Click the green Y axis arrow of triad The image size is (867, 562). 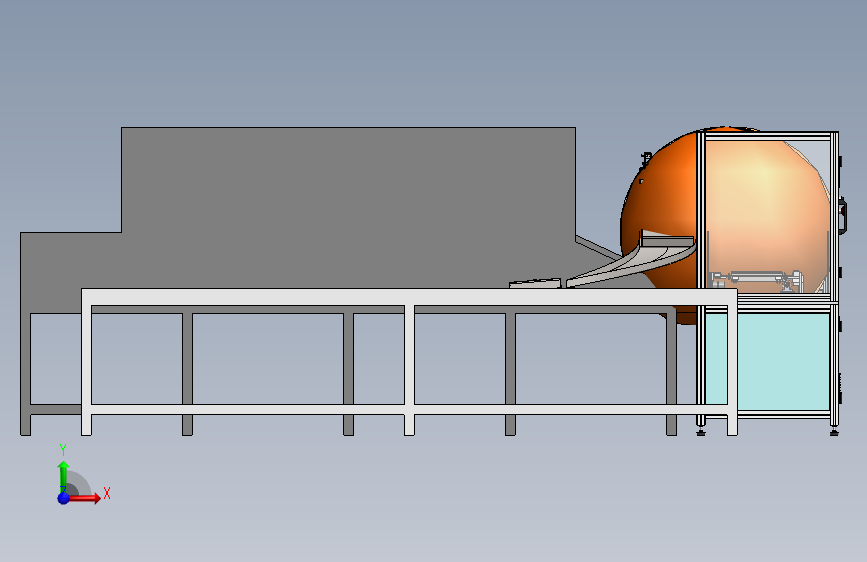coord(64,476)
